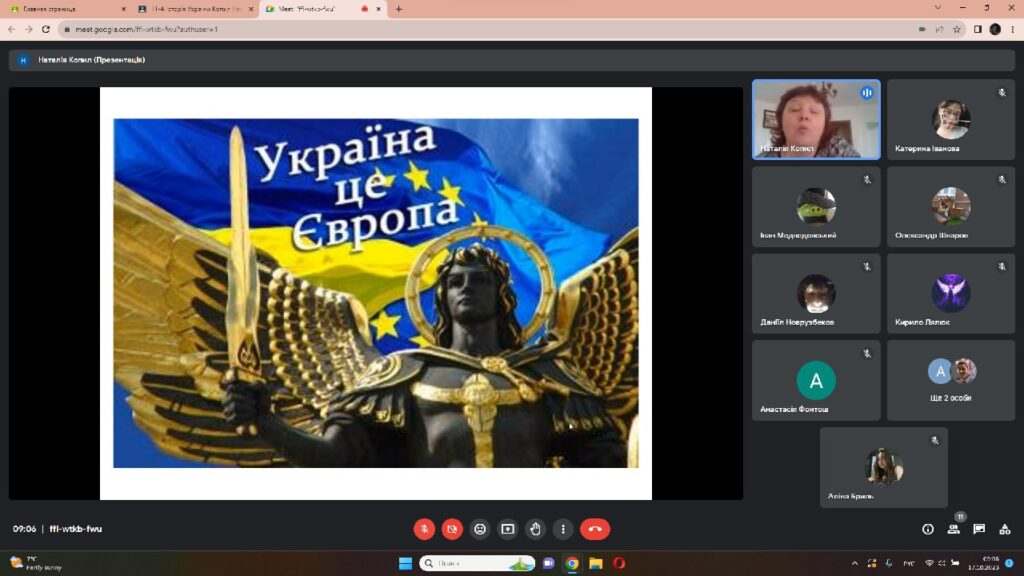Turn on the camera in meeting controls
1024x576 pixels.
(x=452, y=529)
